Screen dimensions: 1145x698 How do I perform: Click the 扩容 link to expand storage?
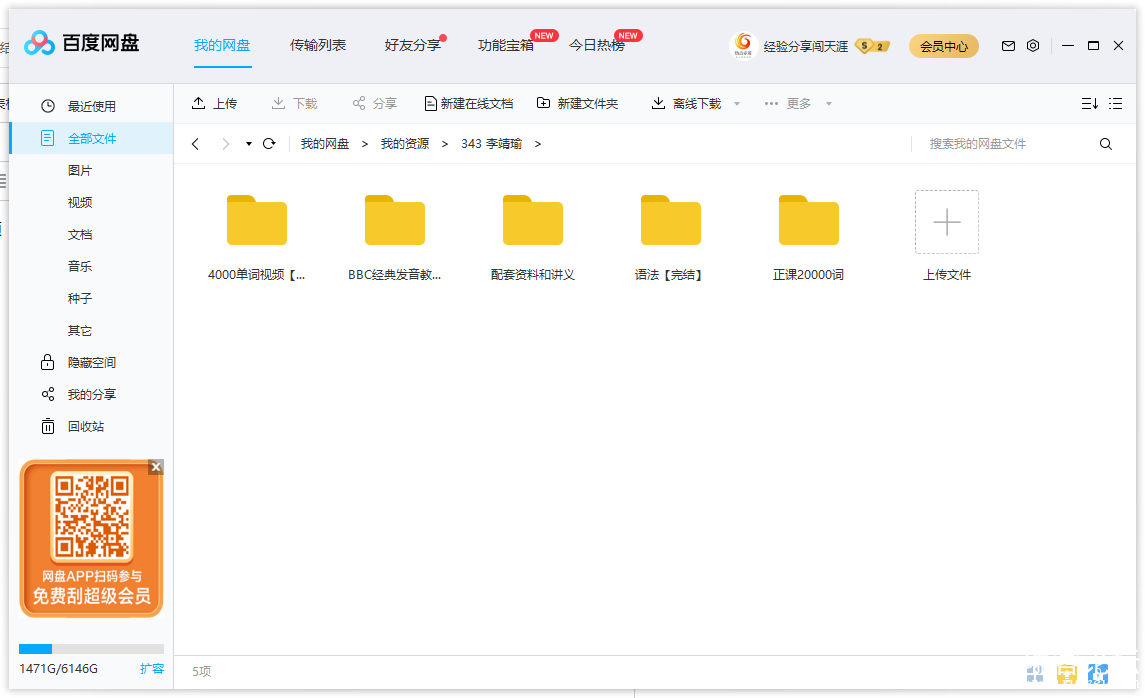151,668
